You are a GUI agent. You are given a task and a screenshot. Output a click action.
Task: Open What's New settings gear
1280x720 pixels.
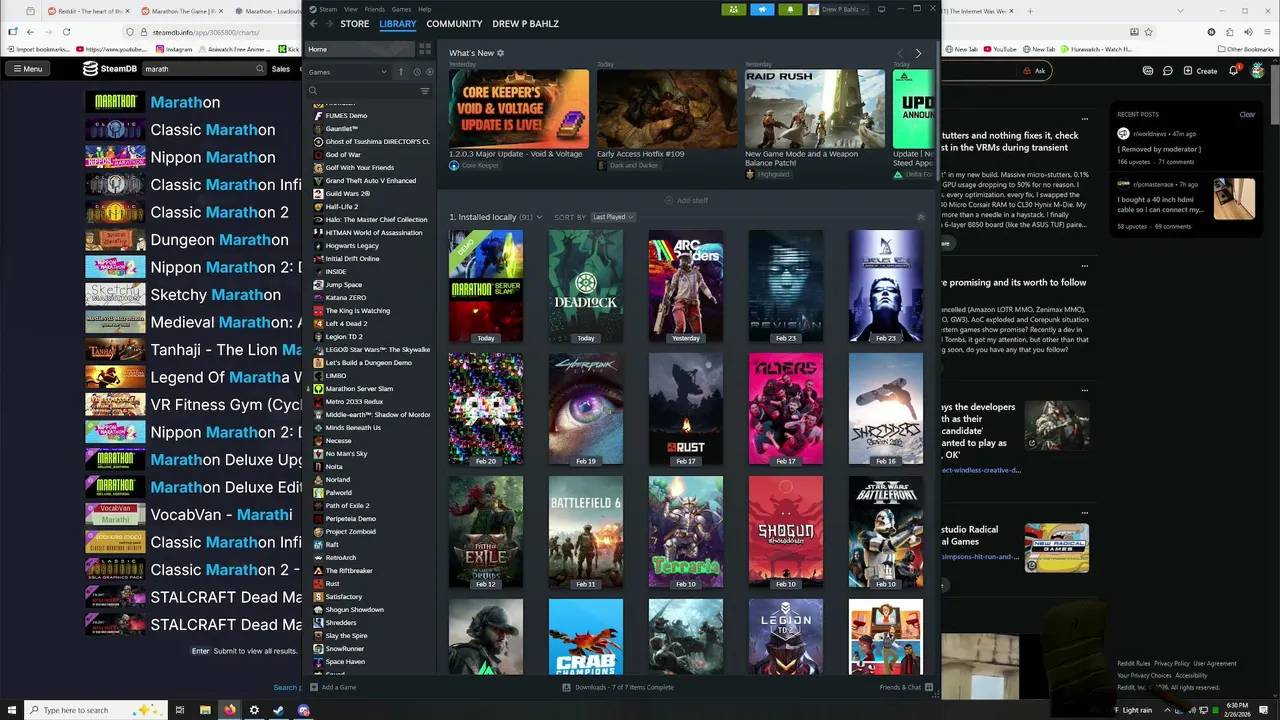click(x=501, y=53)
